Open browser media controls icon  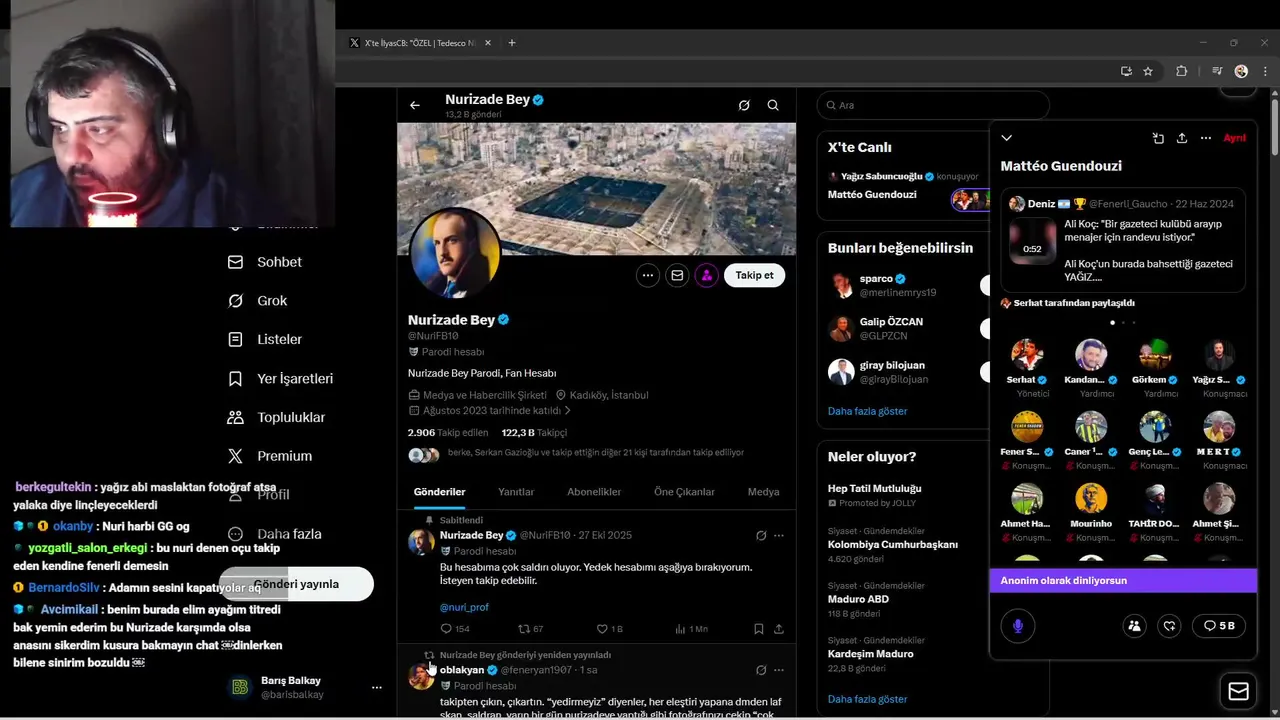[1217, 71]
